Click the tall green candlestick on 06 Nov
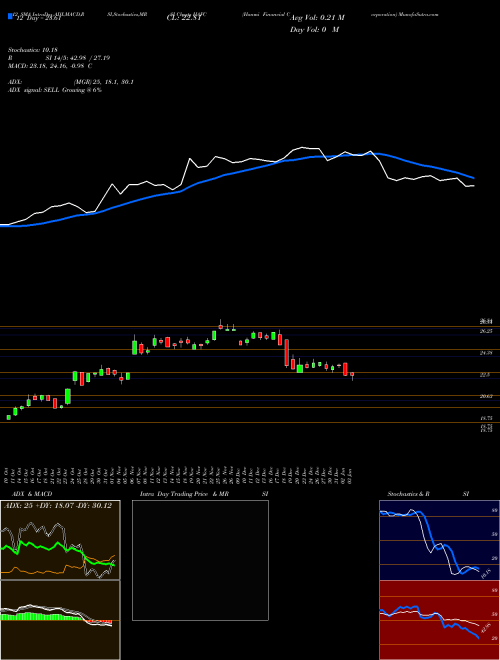500x660 pixels. [x=135, y=348]
